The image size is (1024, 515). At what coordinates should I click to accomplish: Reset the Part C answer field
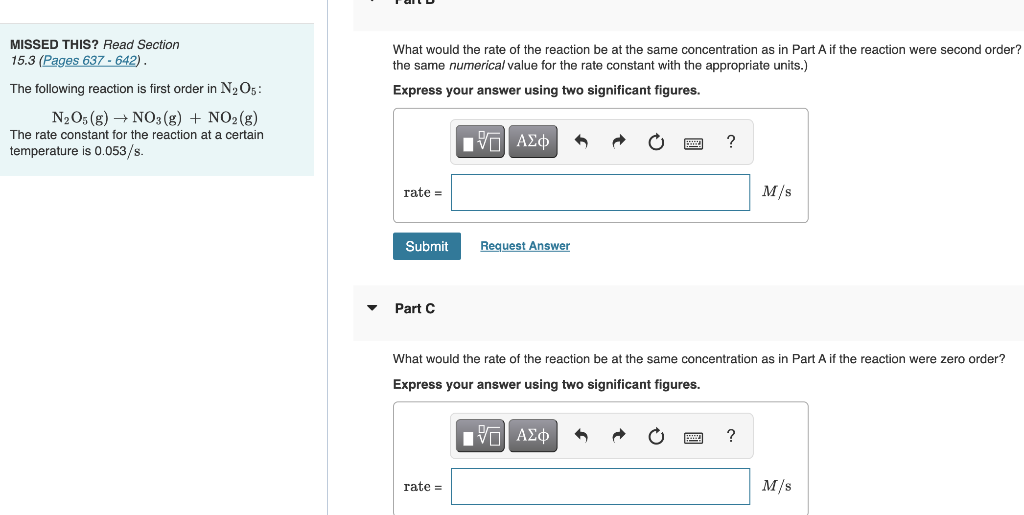click(656, 435)
